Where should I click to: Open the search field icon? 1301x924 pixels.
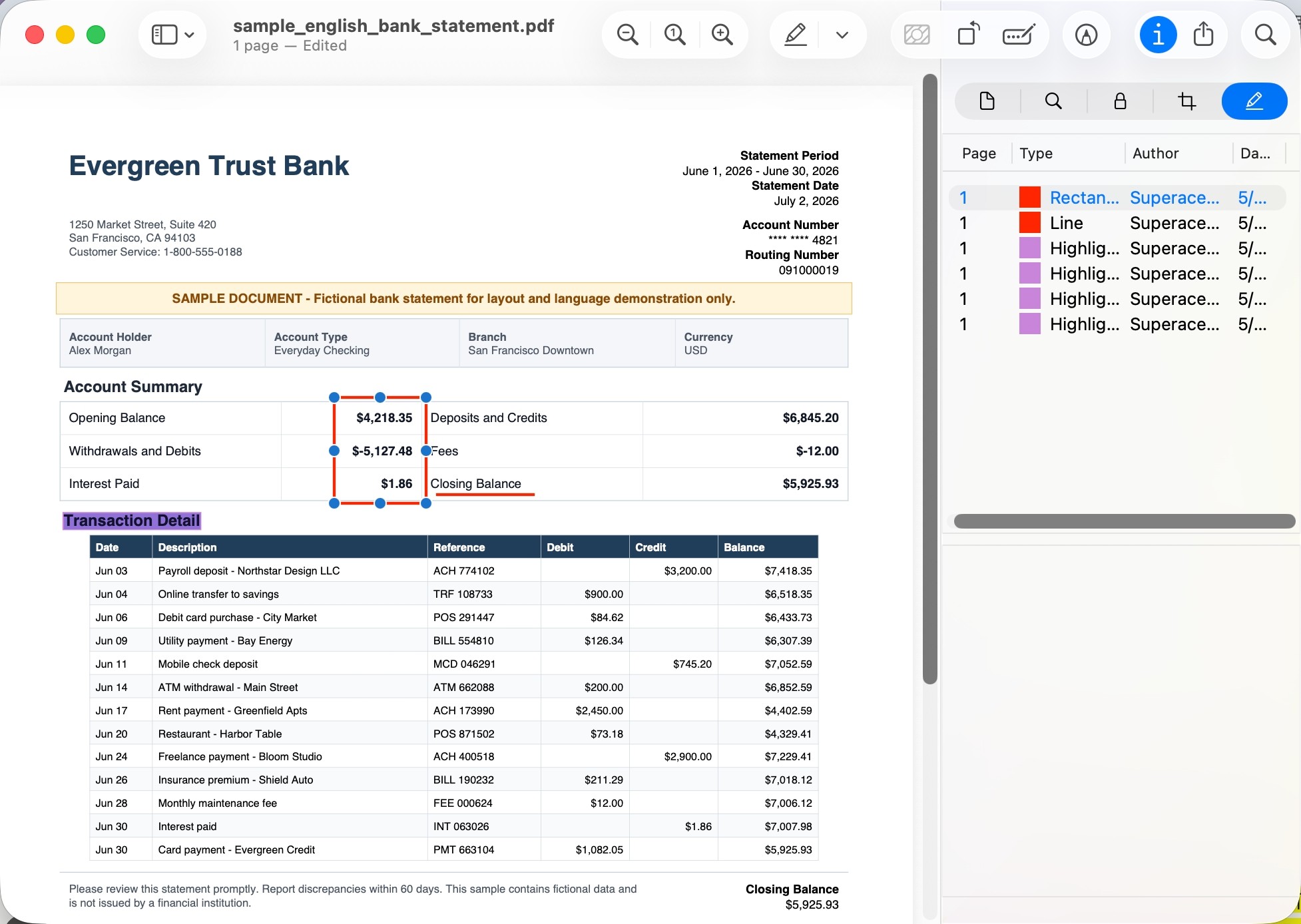point(1265,35)
